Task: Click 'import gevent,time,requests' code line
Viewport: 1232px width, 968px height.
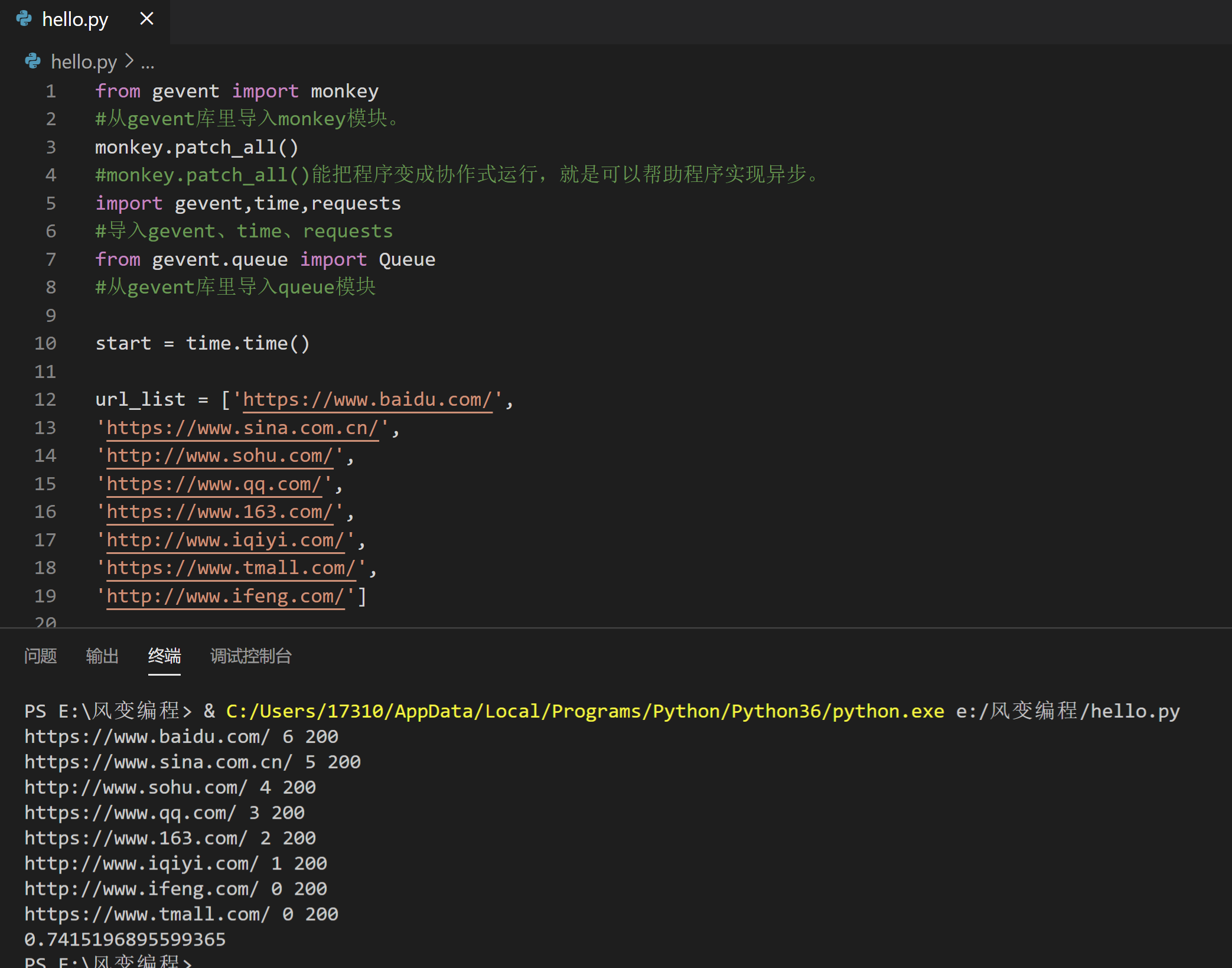Action: (x=248, y=203)
